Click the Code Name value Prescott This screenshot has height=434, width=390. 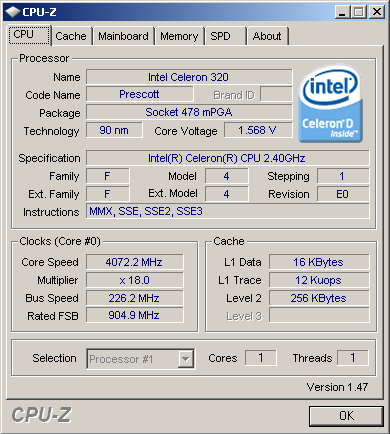click(140, 94)
